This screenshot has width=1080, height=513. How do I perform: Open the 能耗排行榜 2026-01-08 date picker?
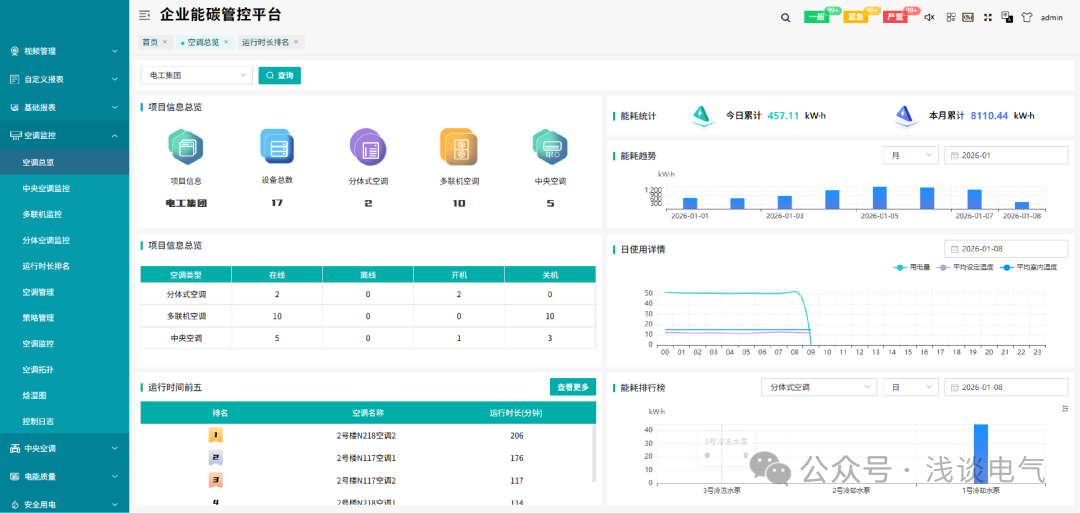1006,387
